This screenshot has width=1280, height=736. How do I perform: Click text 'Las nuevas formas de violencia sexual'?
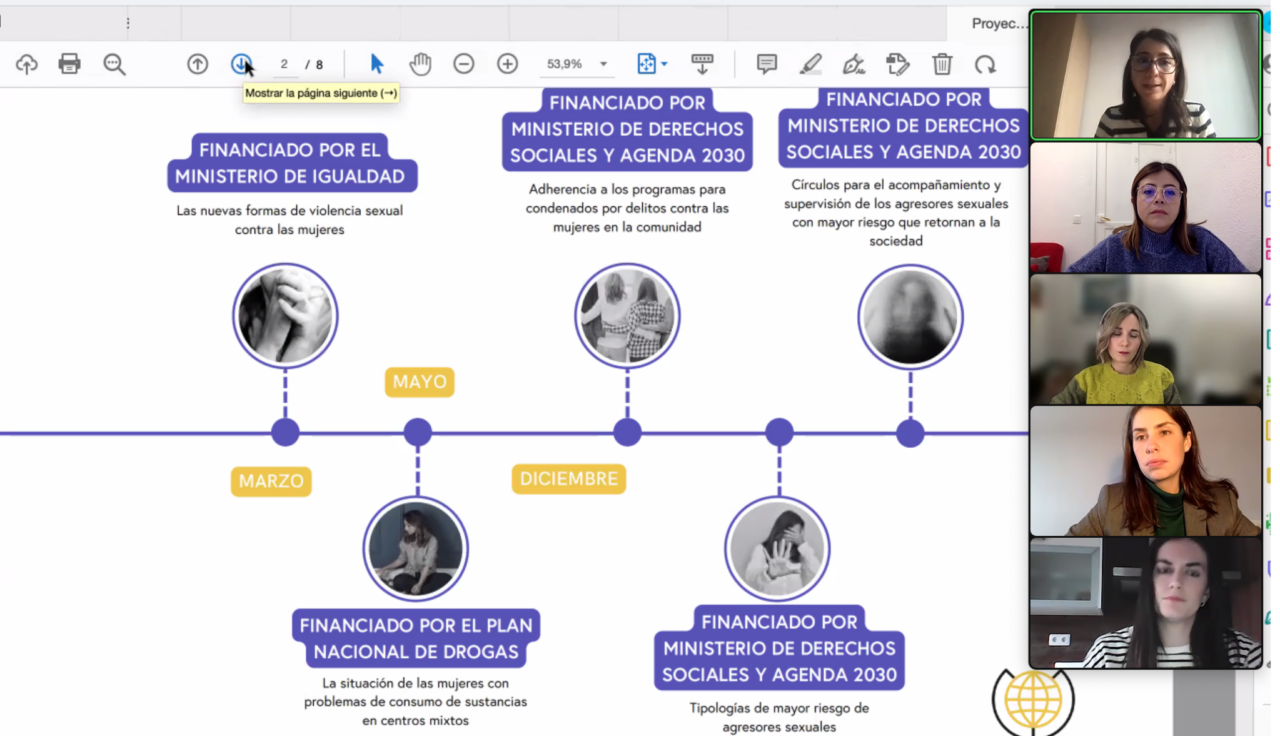[290, 211]
